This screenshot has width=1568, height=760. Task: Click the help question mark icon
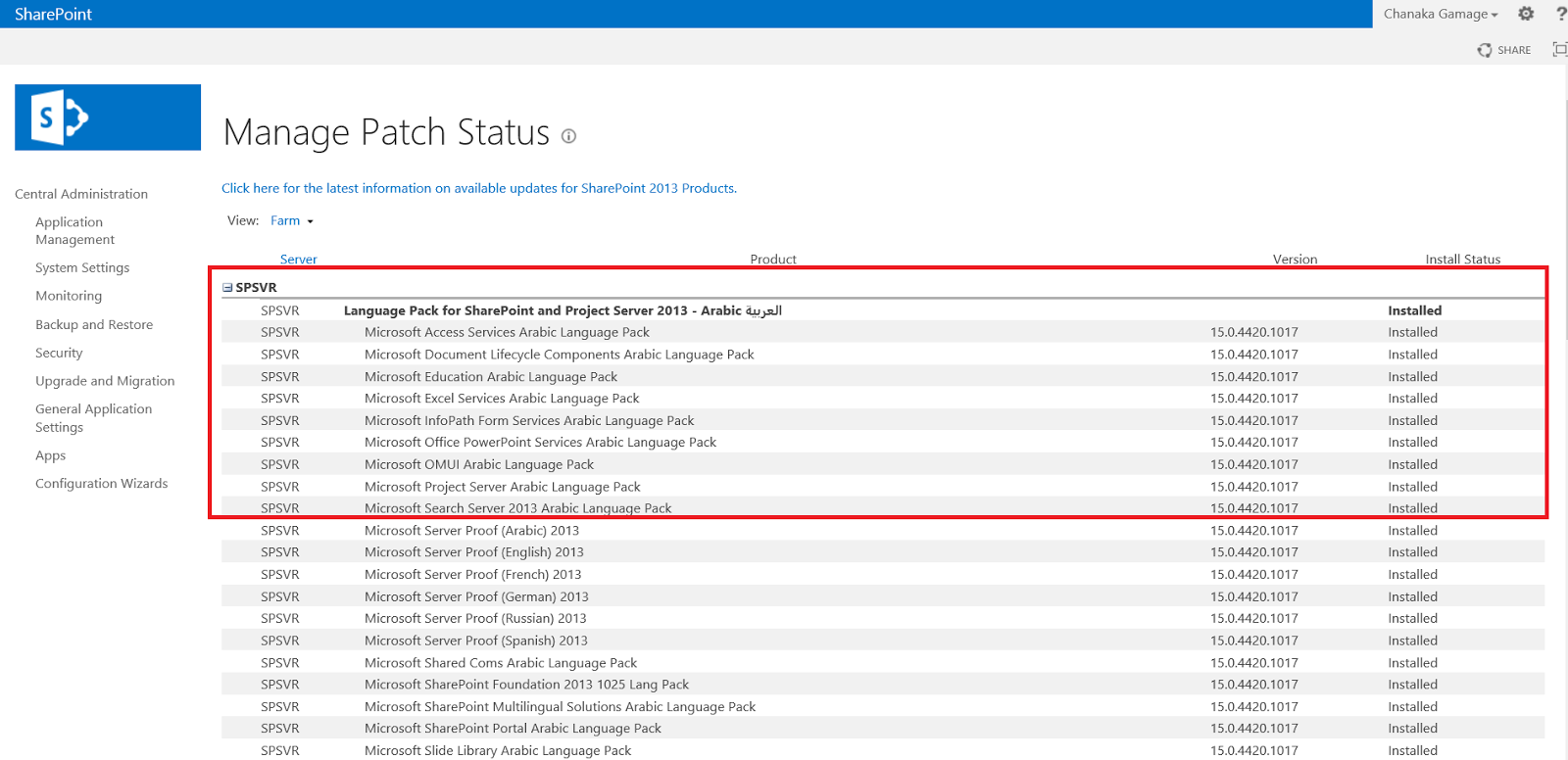(x=1561, y=14)
